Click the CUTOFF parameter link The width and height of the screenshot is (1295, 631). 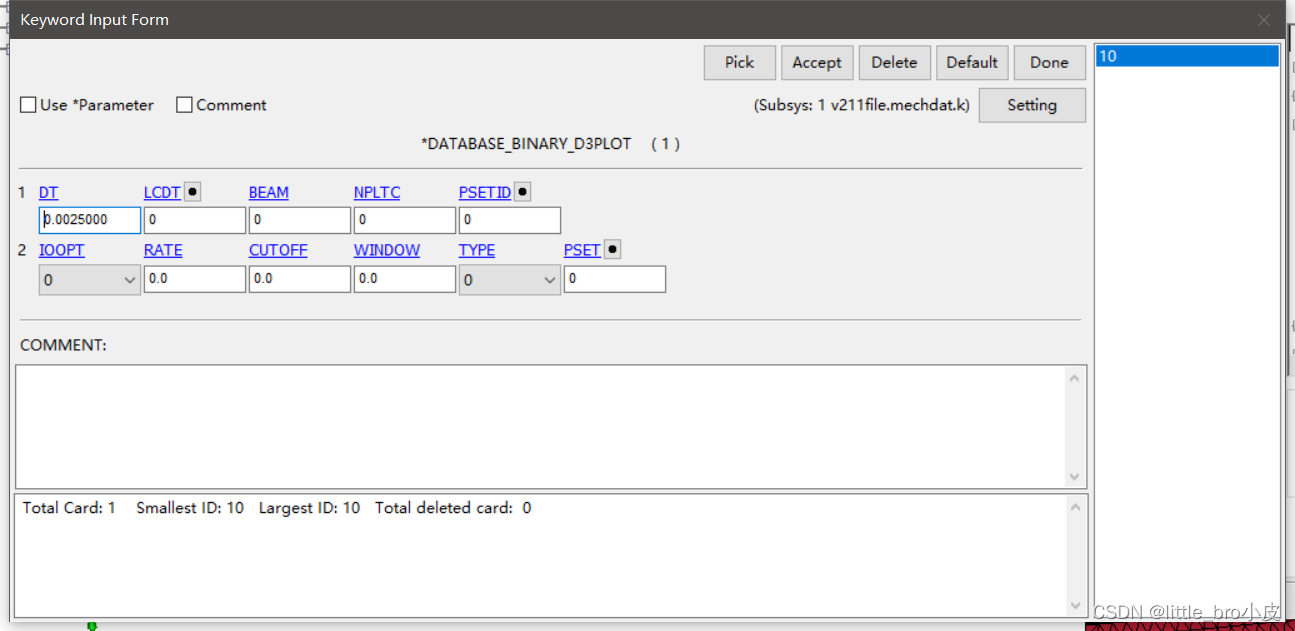pyautogui.click(x=278, y=250)
